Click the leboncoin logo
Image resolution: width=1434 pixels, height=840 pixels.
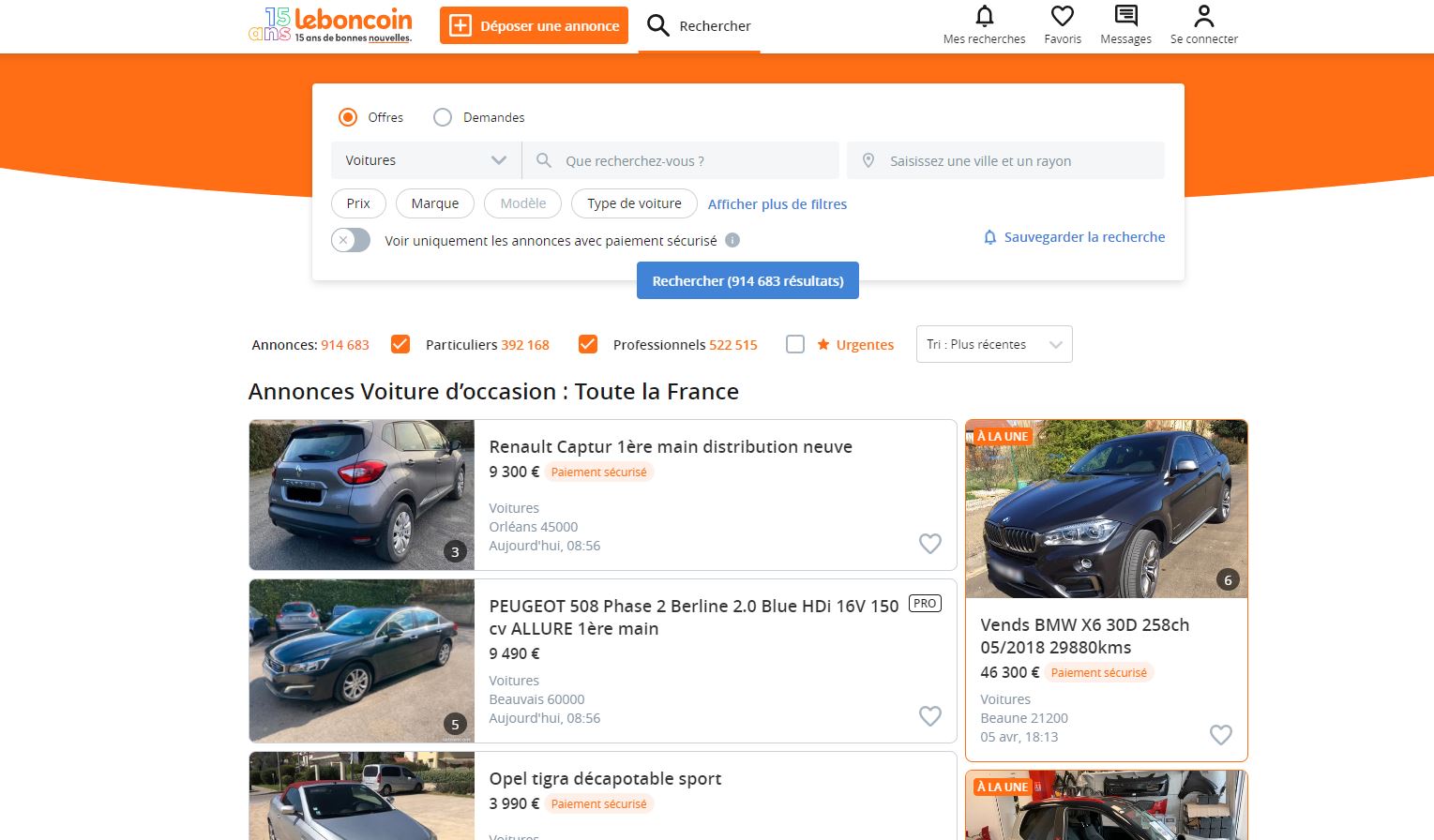pos(331,25)
